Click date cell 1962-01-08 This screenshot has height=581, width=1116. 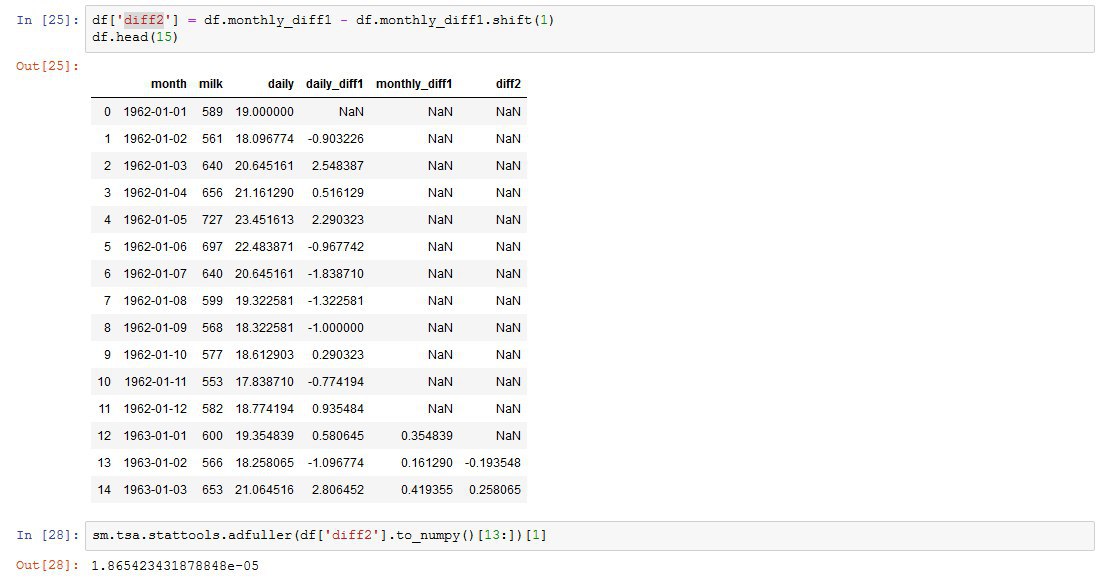click(x=155, y=301)
